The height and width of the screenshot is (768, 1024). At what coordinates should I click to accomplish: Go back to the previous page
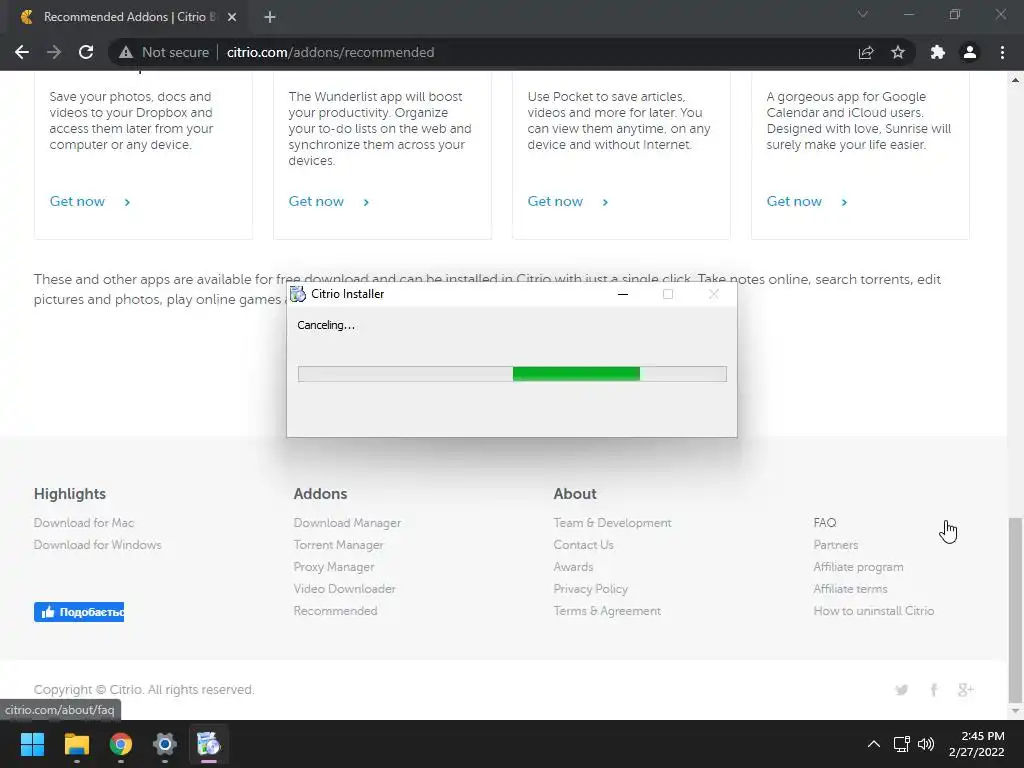click(x=22, y=52)
